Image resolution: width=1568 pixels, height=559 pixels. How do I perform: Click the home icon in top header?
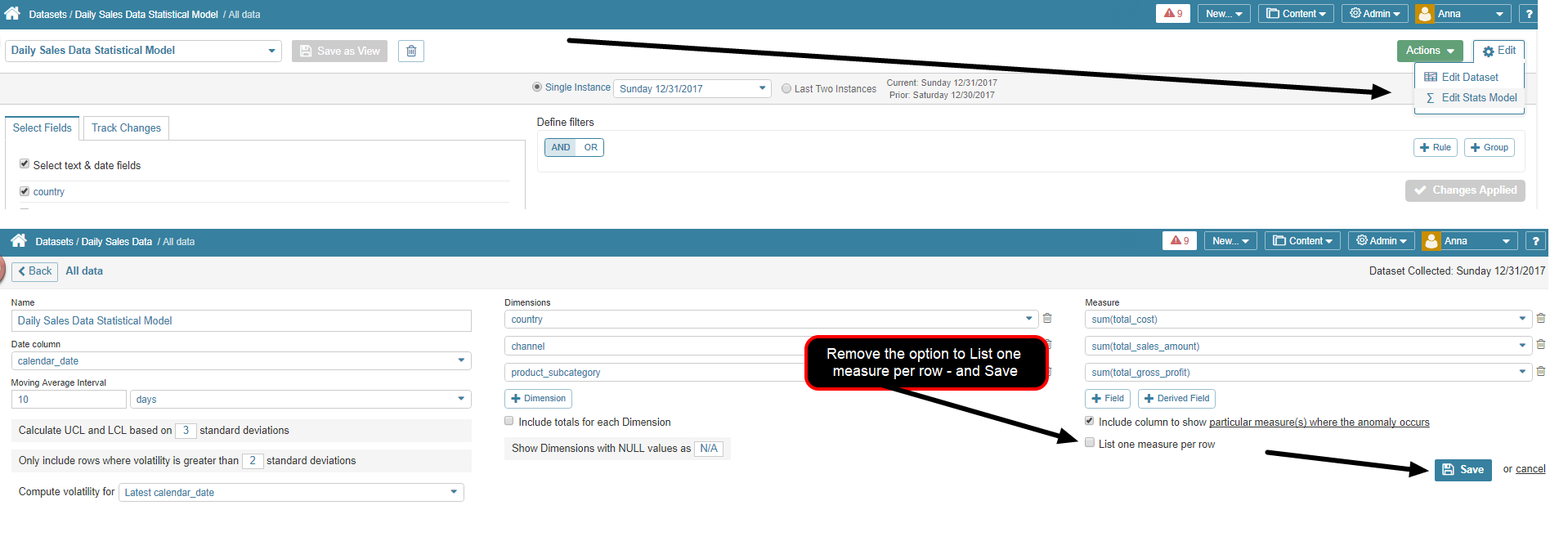point(12,13)
